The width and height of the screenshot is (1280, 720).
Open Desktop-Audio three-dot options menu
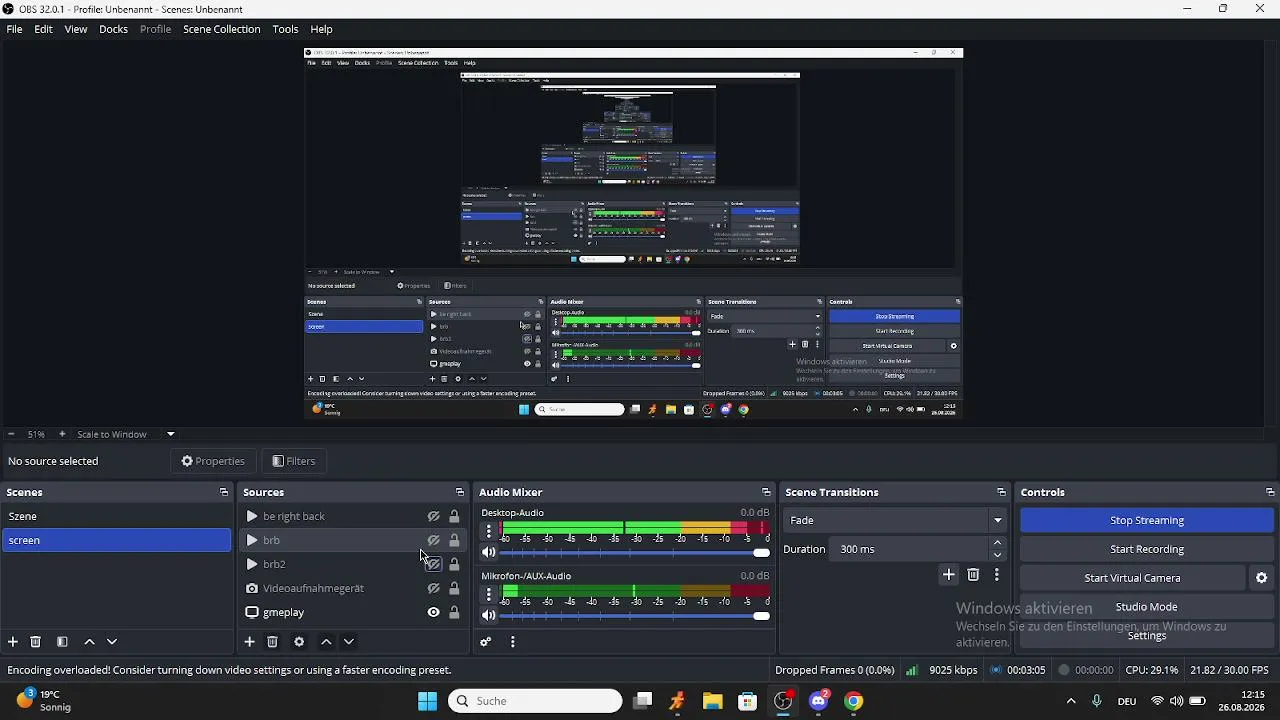[x=489, y=530]
